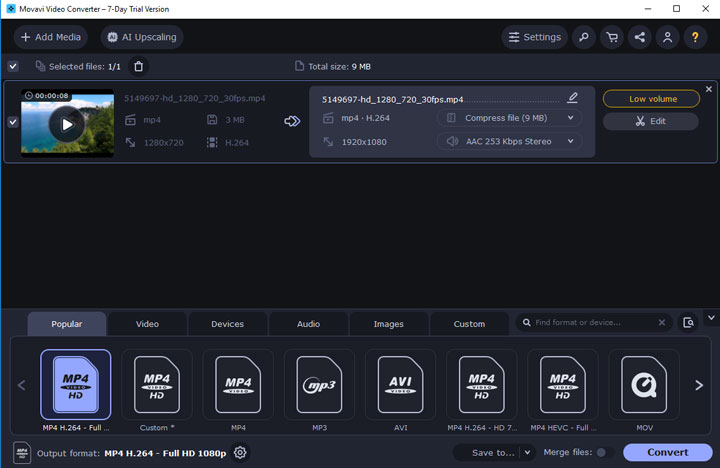Click the Find format or device search field
This screenshot has width=720, height=468.
[590, 323]
